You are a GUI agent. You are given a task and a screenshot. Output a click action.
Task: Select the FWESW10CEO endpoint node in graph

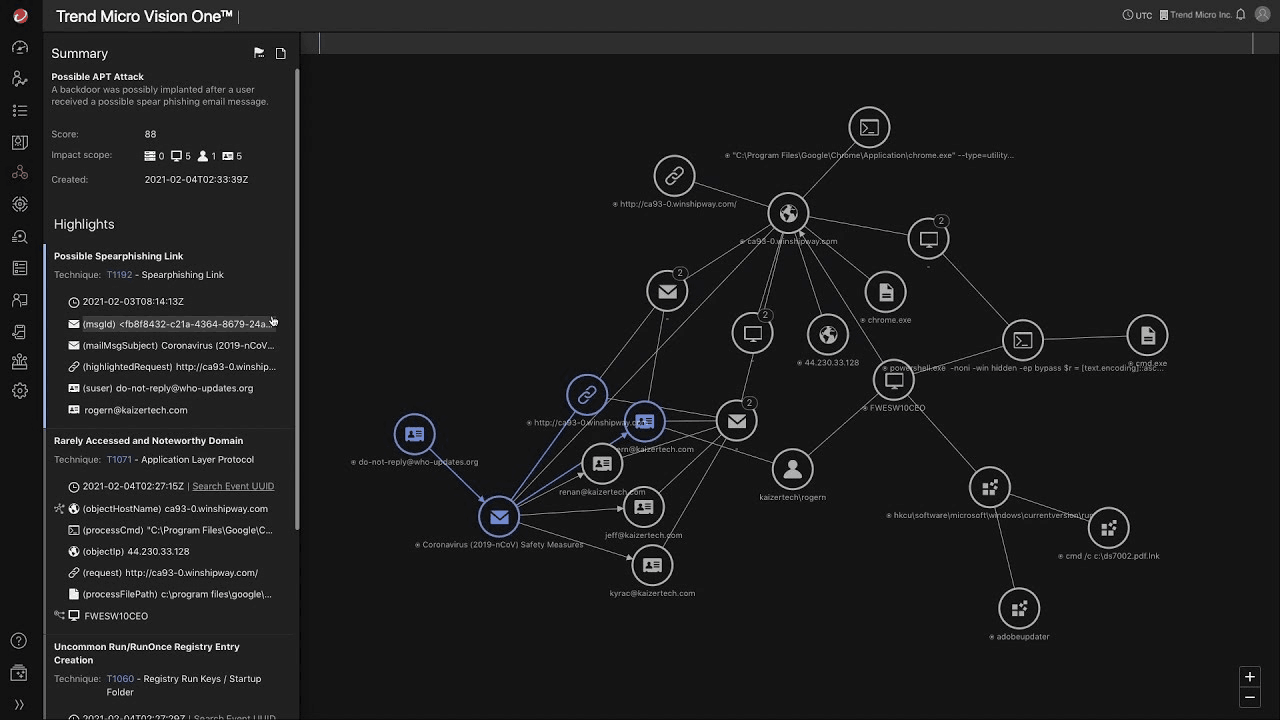tap(894, 380)
